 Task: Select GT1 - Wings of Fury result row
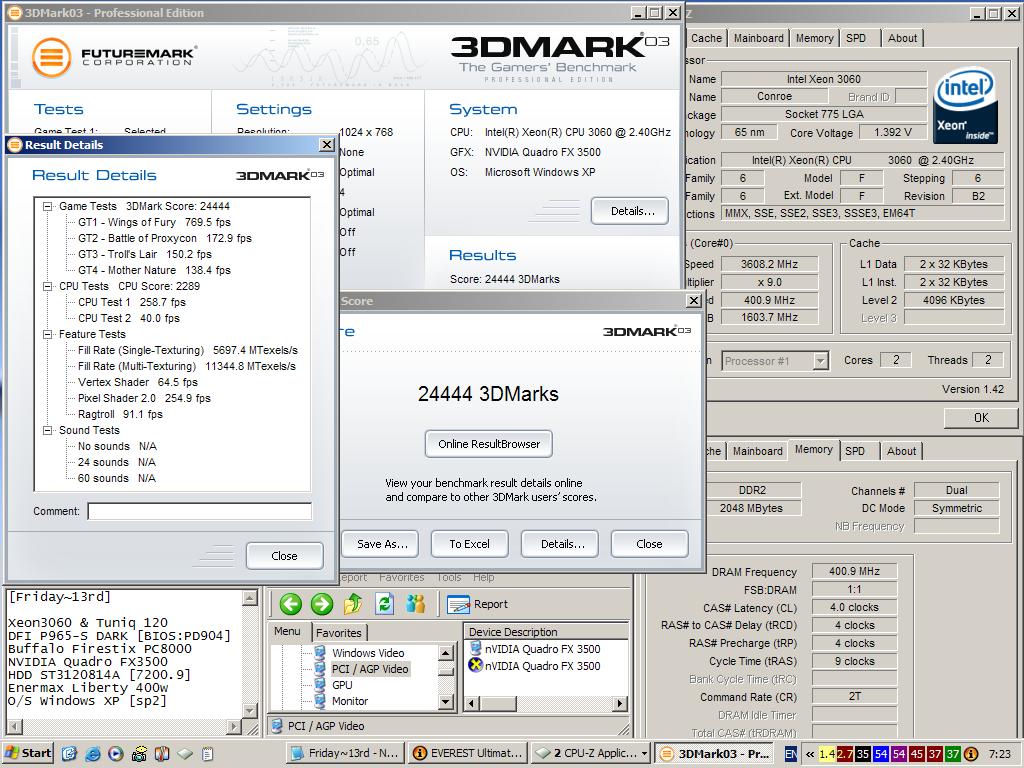pyautogui.click(x=154, y=222)
